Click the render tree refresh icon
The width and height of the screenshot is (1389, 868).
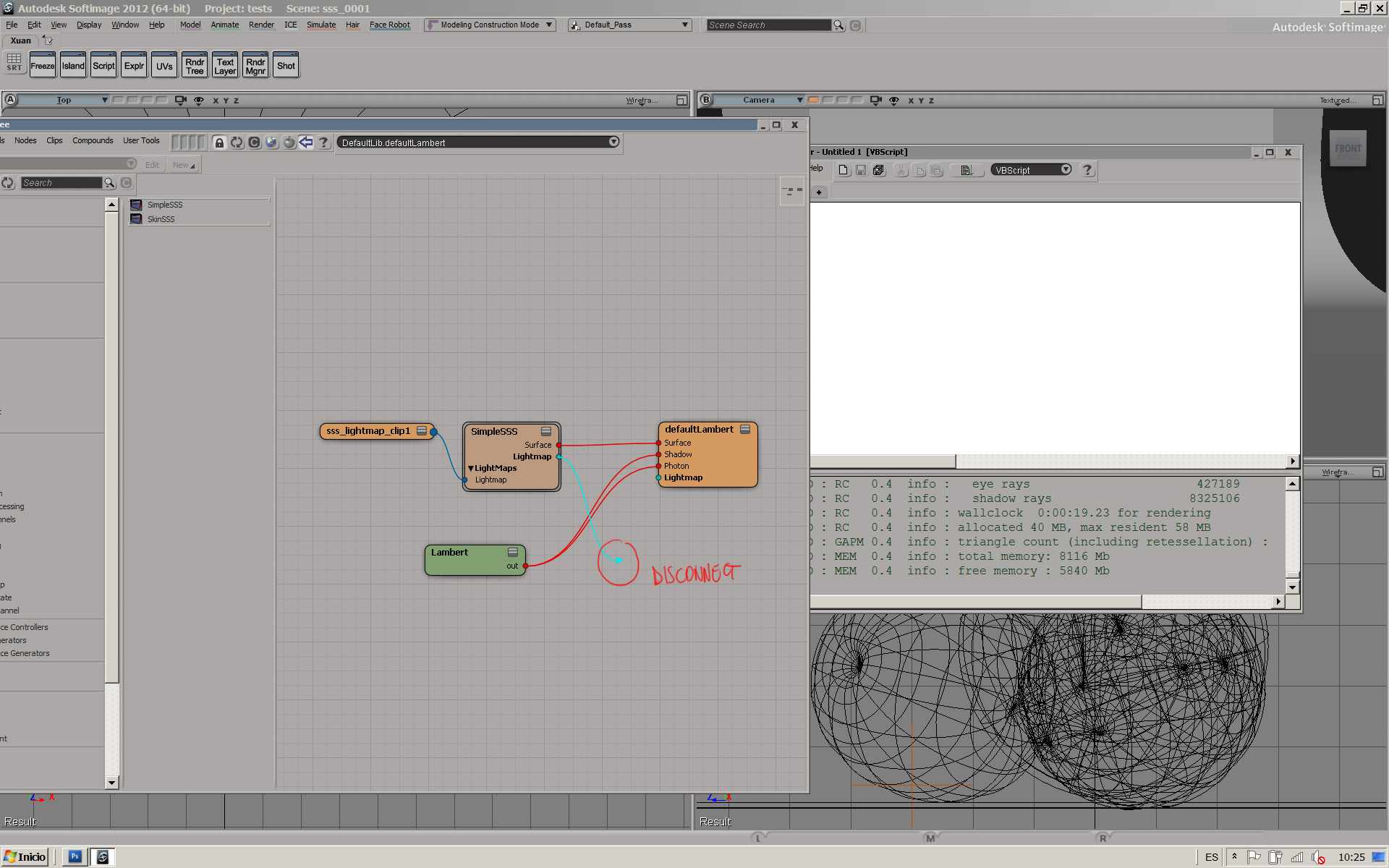(237, 142)
